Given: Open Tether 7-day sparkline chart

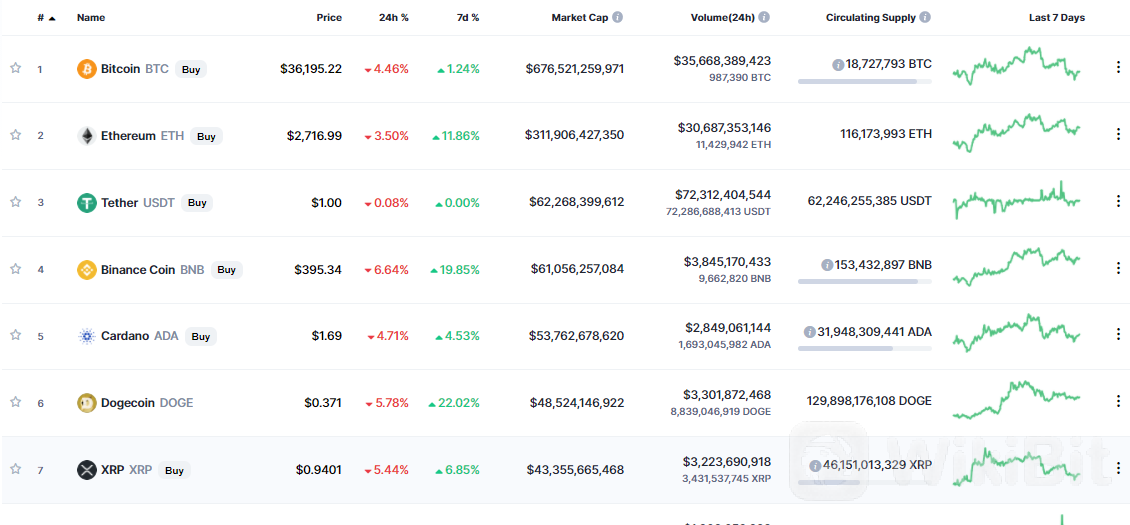Looking at the screenshot, I should (x=1016, y=200).
